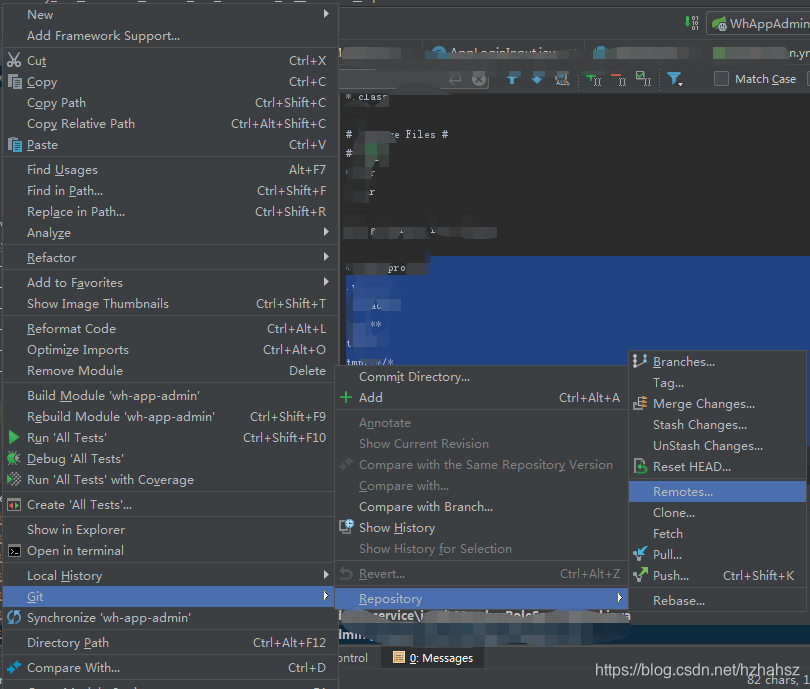Image resolution: width=810 pixels, height=689 pixels.
Task: Select Directory Path menu item
Action: tap(170, 643)
